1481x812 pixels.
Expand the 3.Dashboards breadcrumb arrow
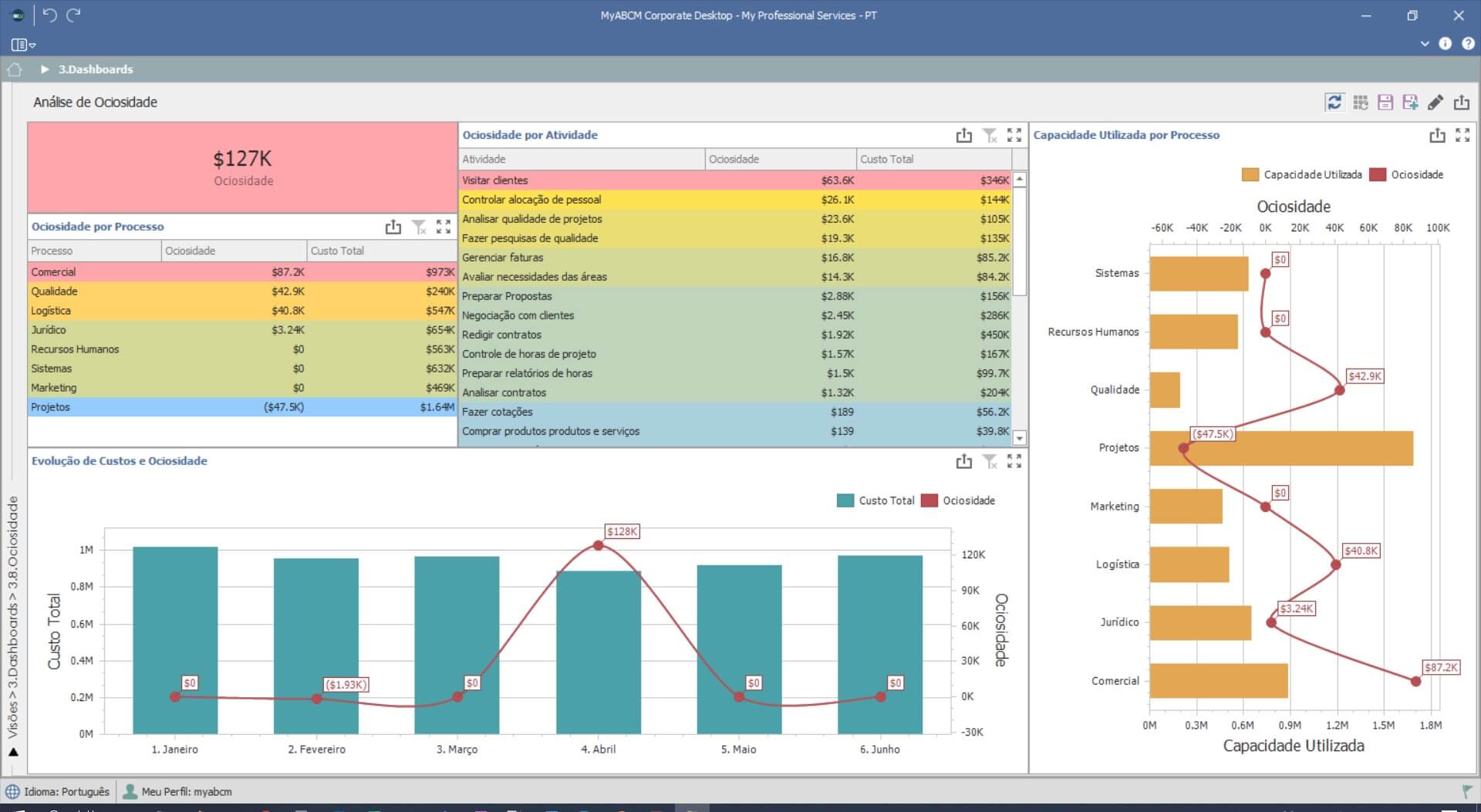click(x=45, y=69)
